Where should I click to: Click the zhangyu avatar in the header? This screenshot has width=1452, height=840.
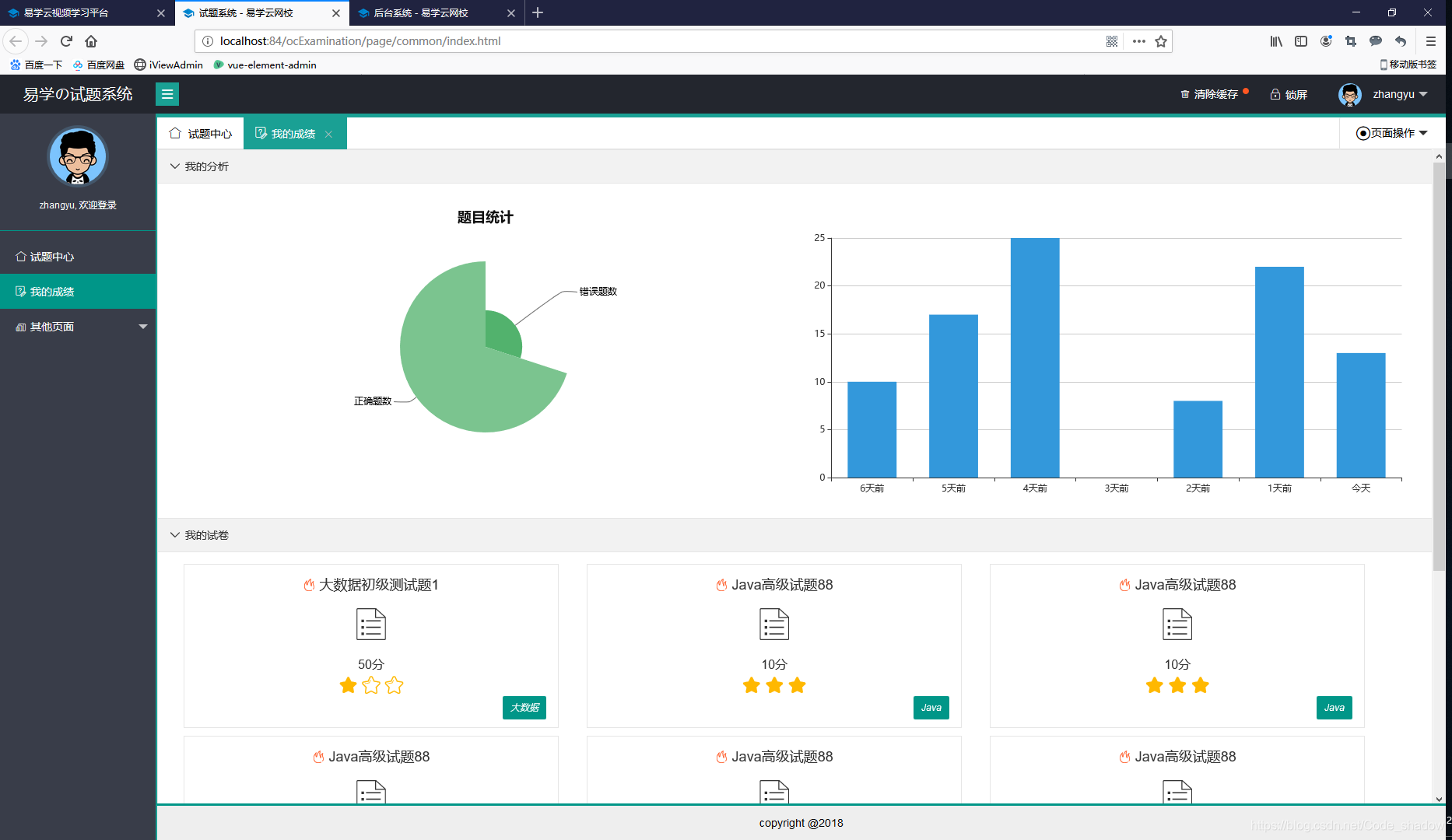pyautogui.click(x=1350, y=94)
